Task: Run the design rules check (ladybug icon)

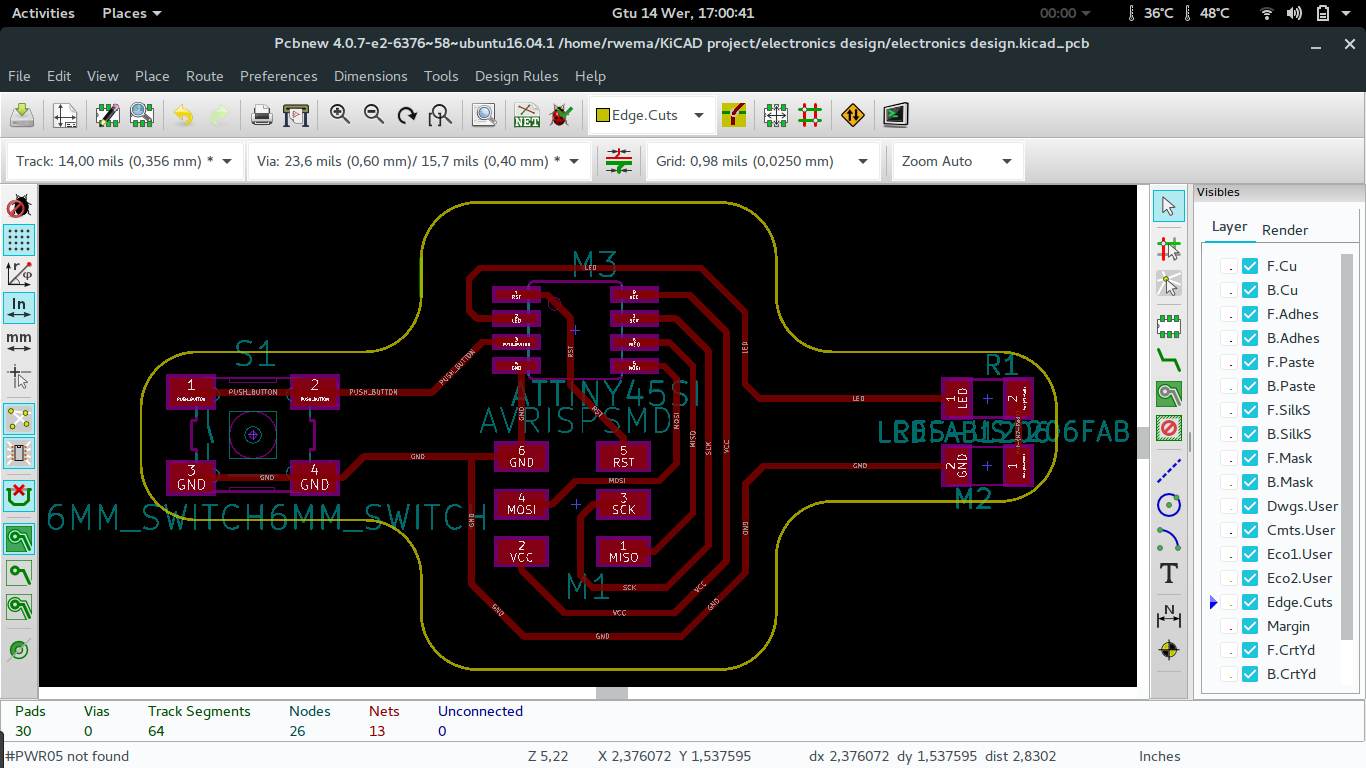Action: (x=562, y=115)
